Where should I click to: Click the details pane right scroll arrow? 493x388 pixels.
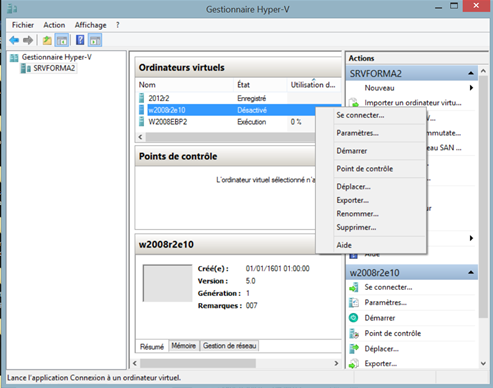coord(336,363)
